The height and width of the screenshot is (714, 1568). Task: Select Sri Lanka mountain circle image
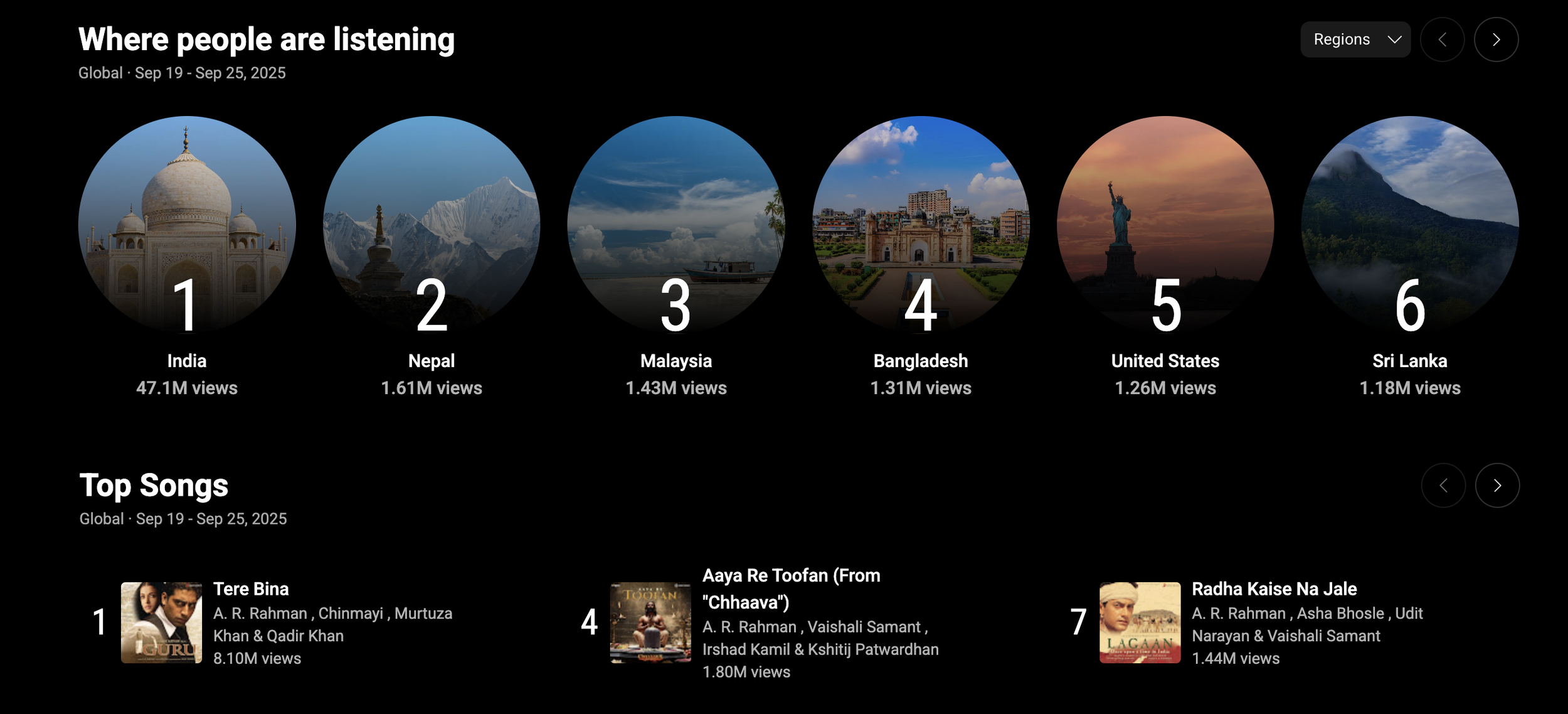[1410, 225]
